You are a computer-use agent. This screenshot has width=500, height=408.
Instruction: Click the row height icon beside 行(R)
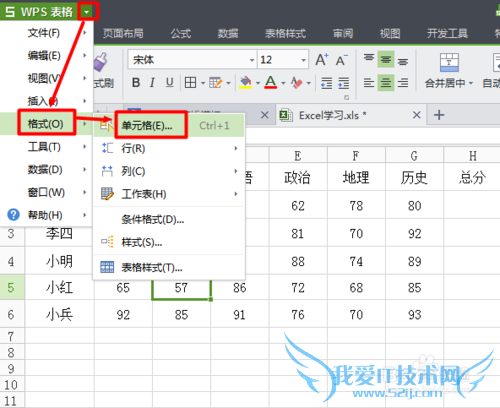(x=107, y=148)
